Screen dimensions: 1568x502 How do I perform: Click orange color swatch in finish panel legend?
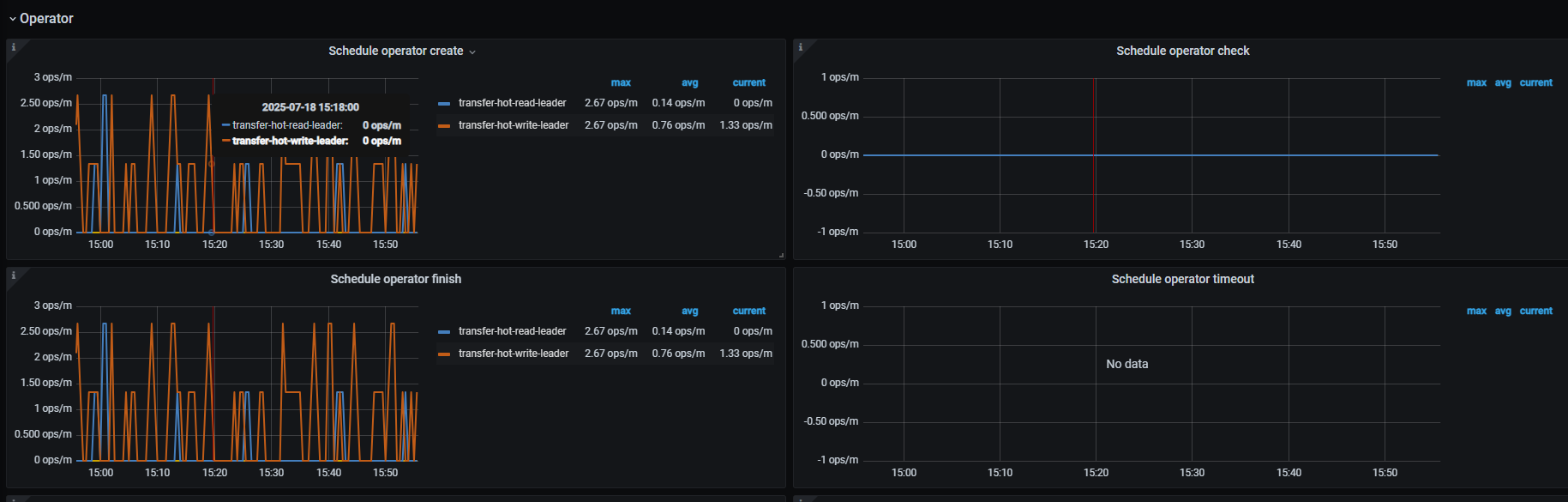444,354
